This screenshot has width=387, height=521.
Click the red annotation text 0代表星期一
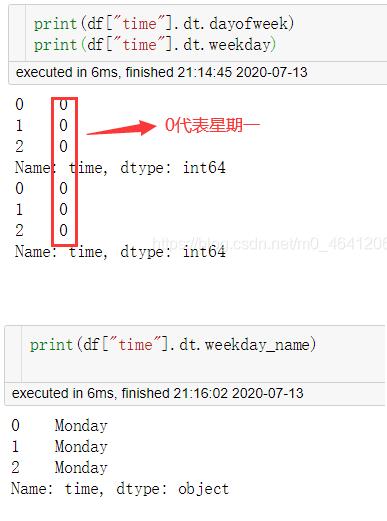(212, 126)
